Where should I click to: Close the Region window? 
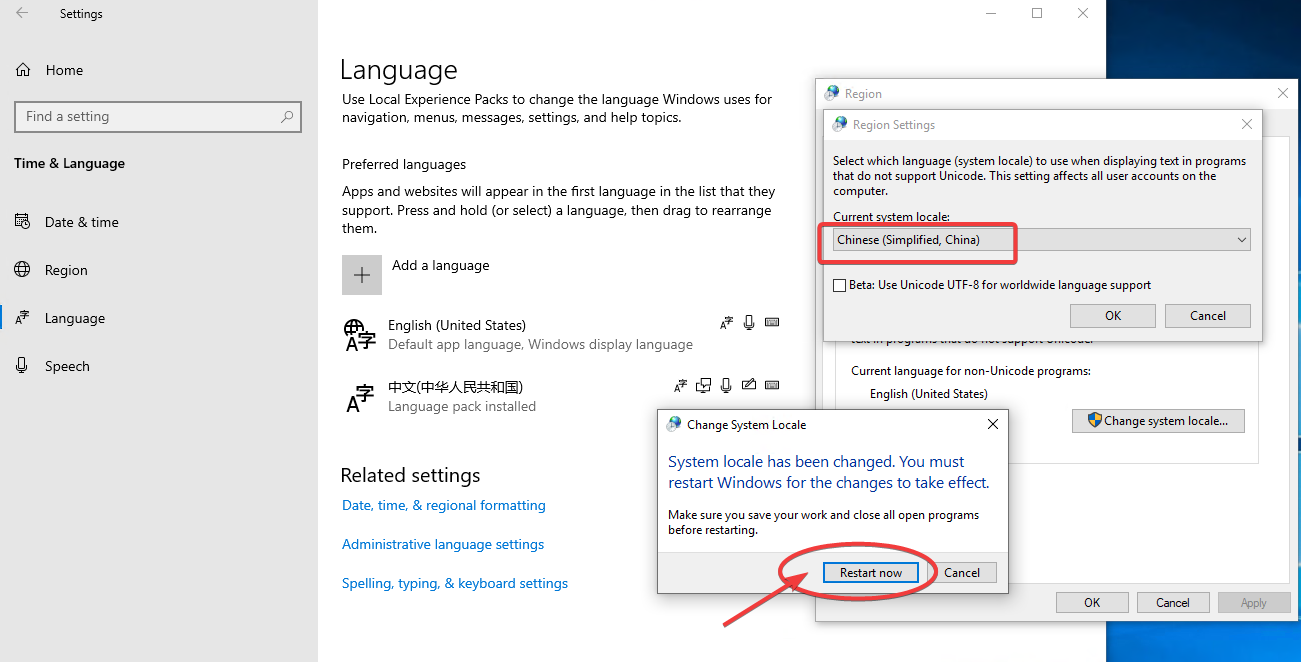tap(1283, 93)
